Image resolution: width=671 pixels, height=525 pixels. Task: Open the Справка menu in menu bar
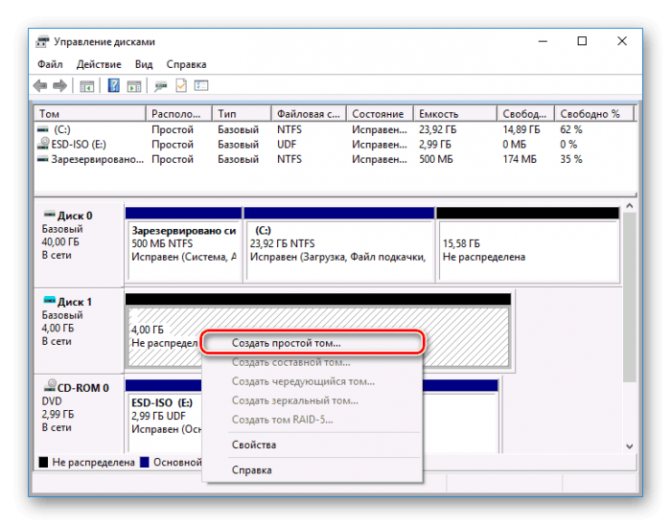pos(186,64)
